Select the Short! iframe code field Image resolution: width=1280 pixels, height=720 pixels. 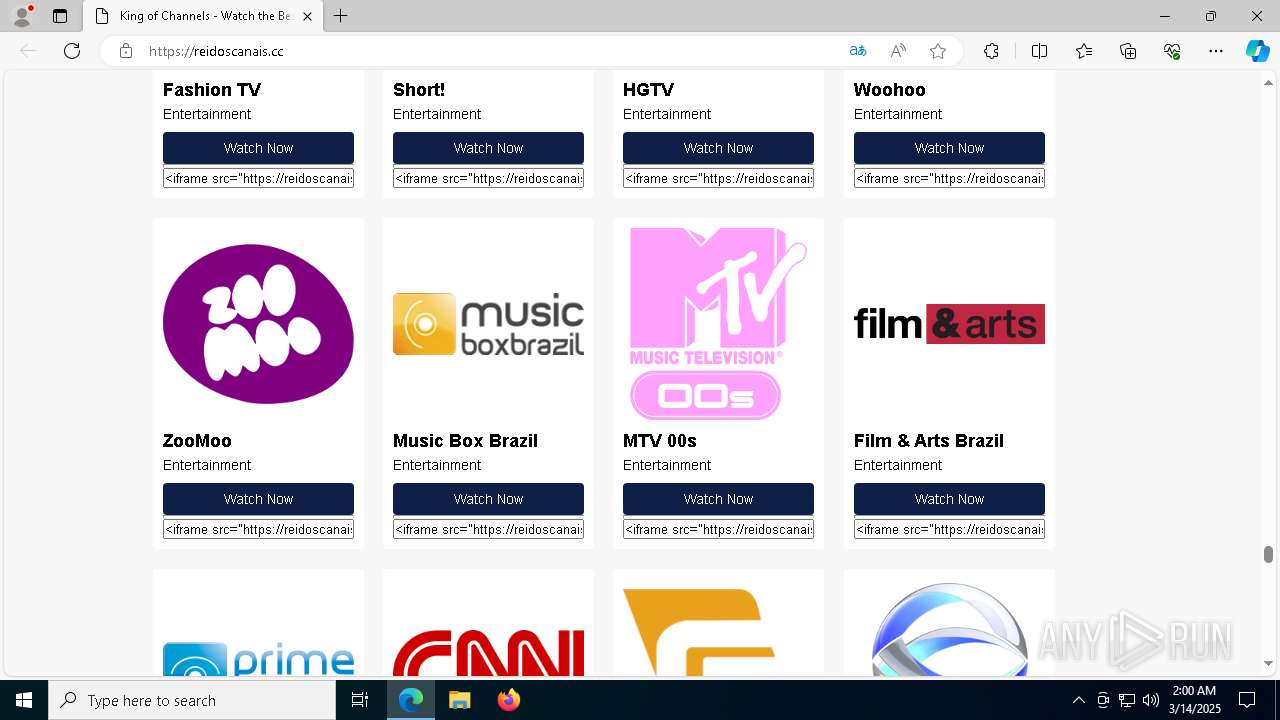point(488,178)
